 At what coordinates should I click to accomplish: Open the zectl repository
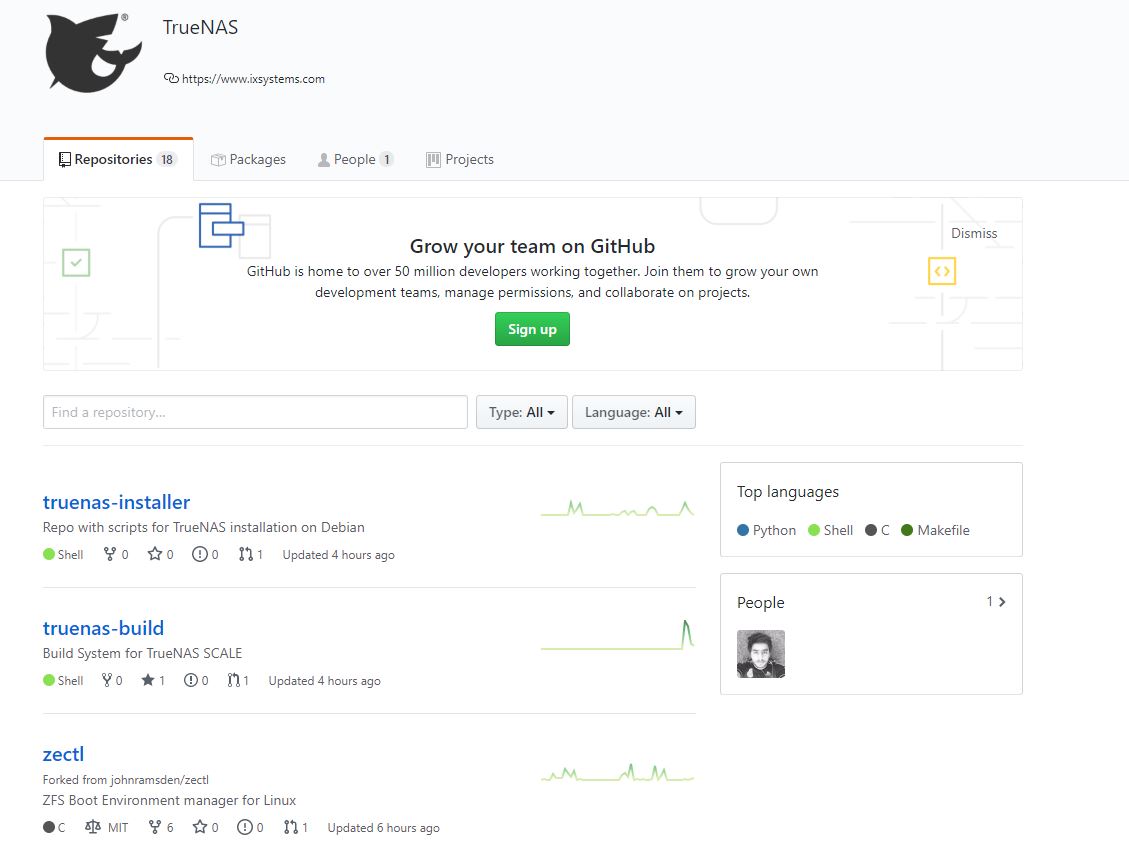[63, 754]
